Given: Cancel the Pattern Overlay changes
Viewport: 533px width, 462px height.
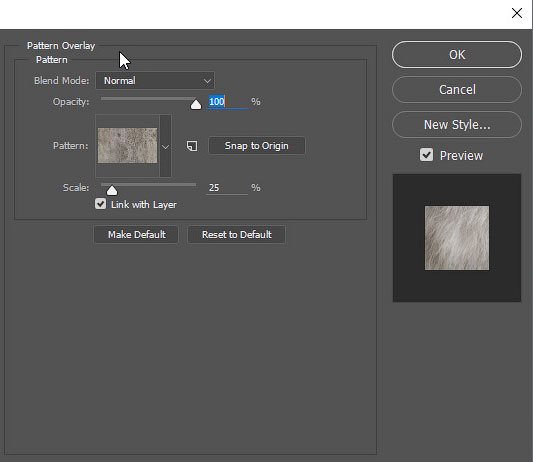Looking at the screenshot, I should coord(457,90).
